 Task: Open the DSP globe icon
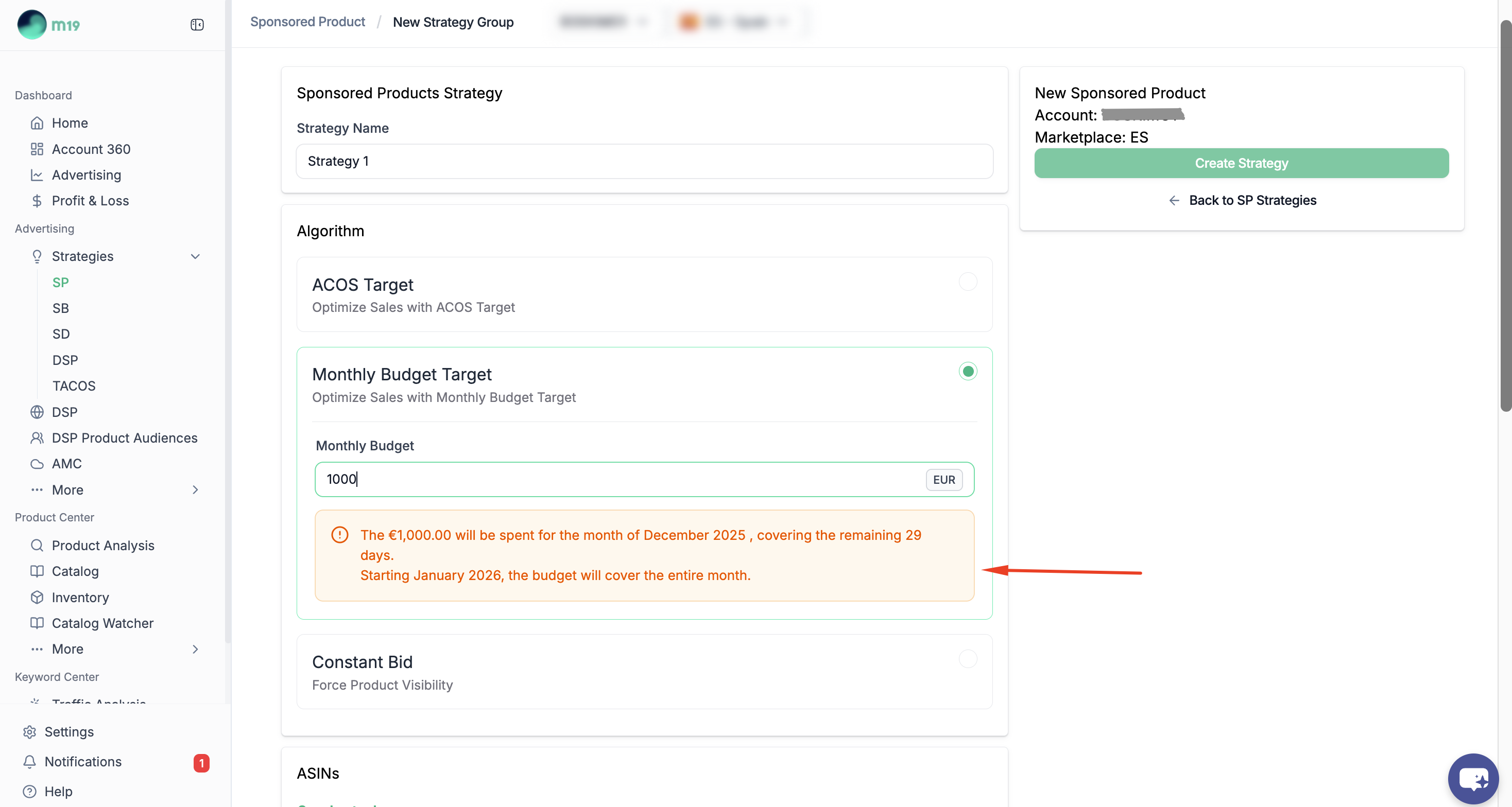(x=37, y=412)
